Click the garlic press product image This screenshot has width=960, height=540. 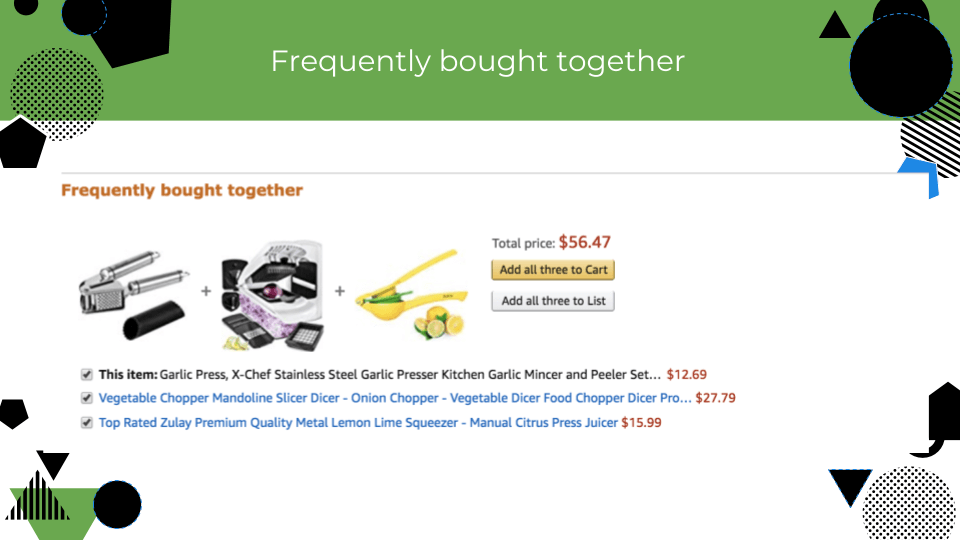point(133,294)
